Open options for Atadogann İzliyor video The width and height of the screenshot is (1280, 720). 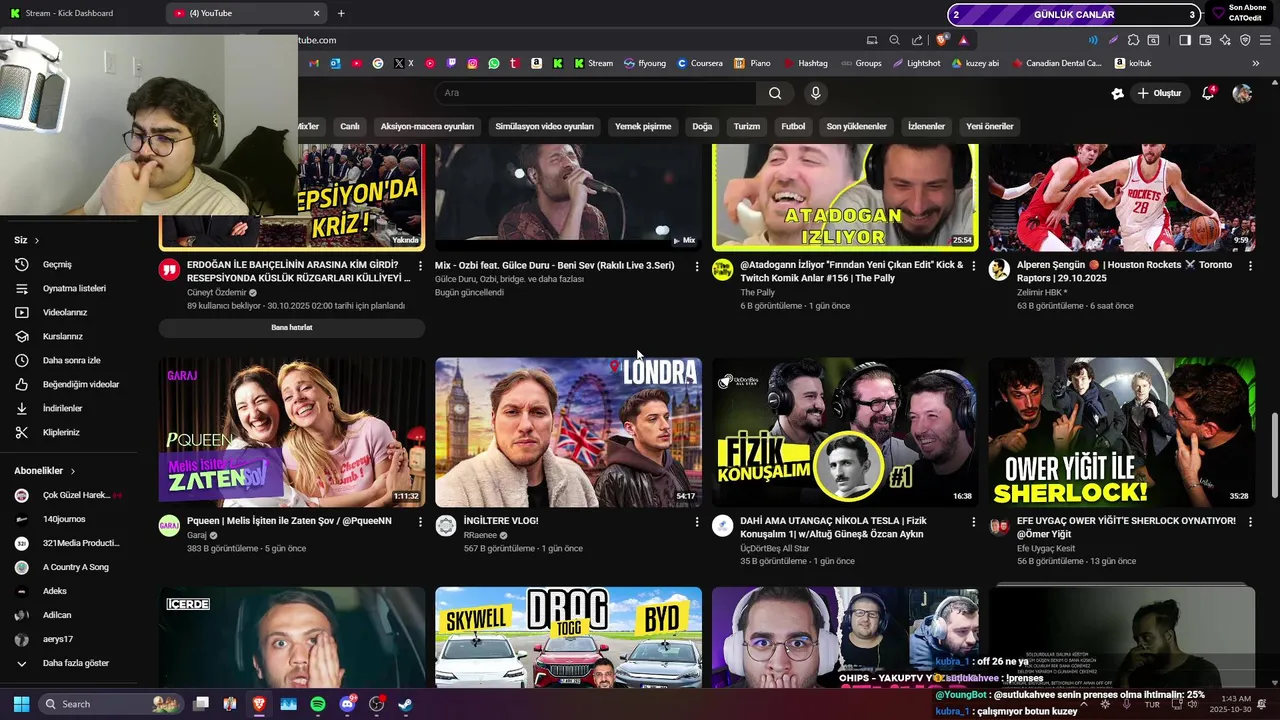click(x=973, y=266)
